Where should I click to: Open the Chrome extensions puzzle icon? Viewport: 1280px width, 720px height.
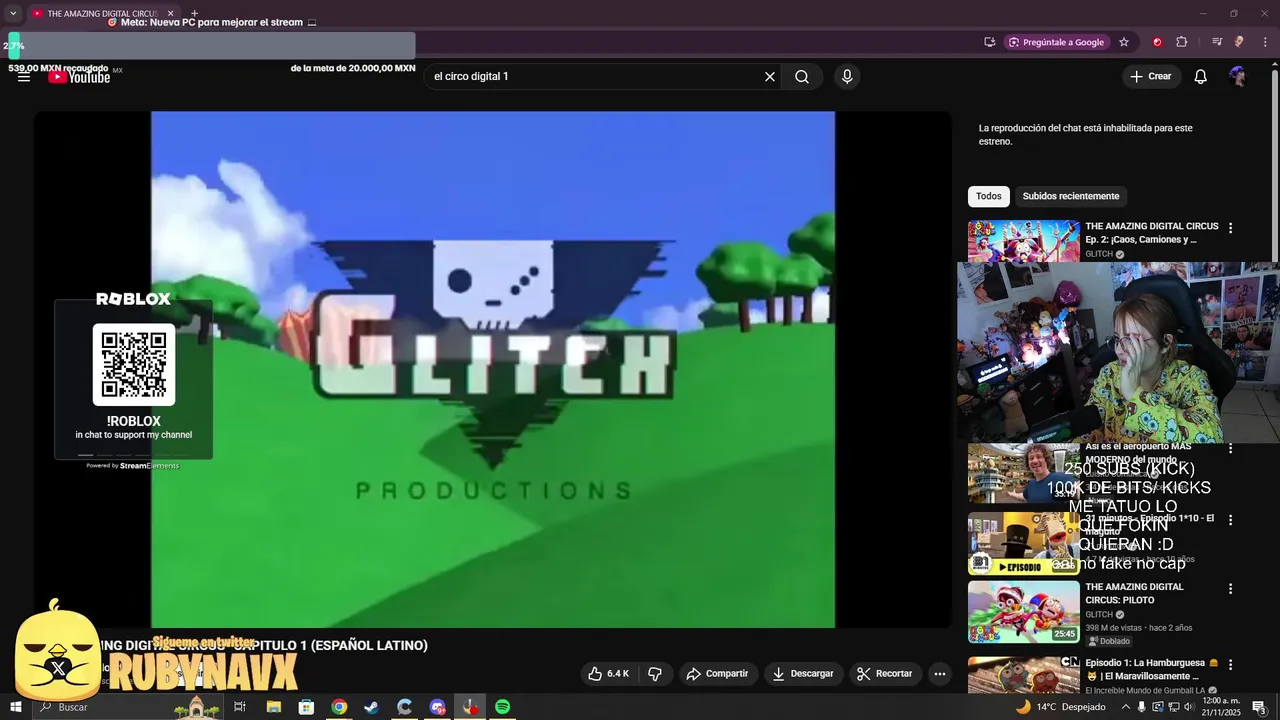click(1182, 42)
